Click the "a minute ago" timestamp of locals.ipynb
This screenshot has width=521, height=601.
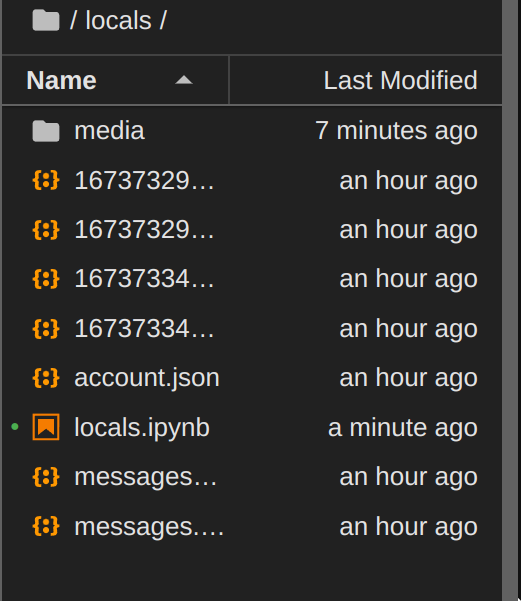coord(403,427)
